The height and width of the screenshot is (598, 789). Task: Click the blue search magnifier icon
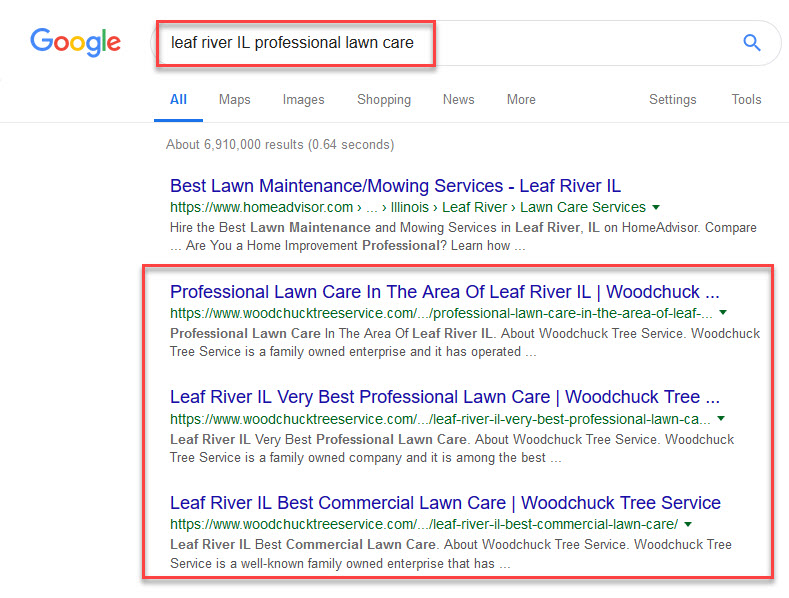tap(752, 43)
